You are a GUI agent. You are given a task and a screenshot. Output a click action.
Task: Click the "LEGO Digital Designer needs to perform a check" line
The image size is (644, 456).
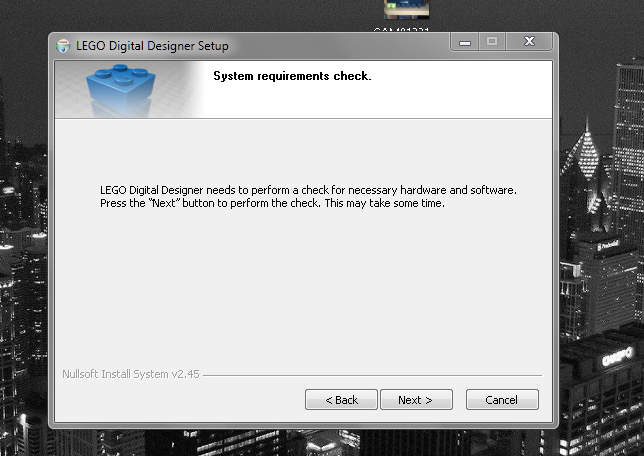pyautogui.click(x=308, y=190)
